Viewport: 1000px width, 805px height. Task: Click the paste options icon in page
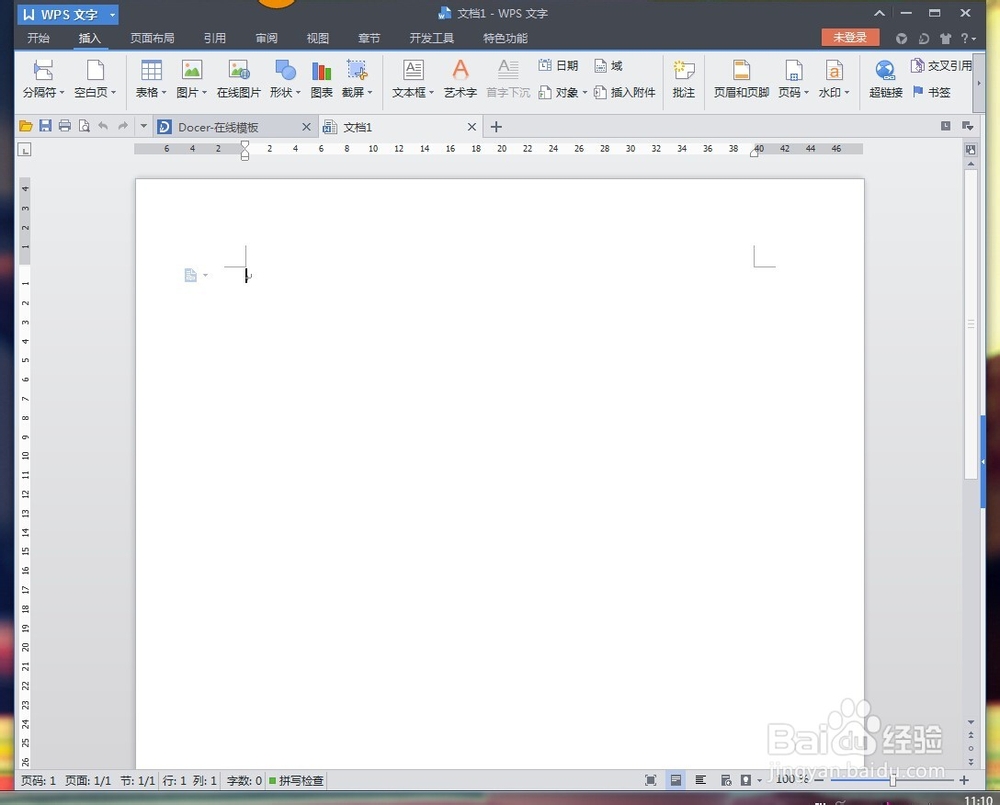point(191,275)
